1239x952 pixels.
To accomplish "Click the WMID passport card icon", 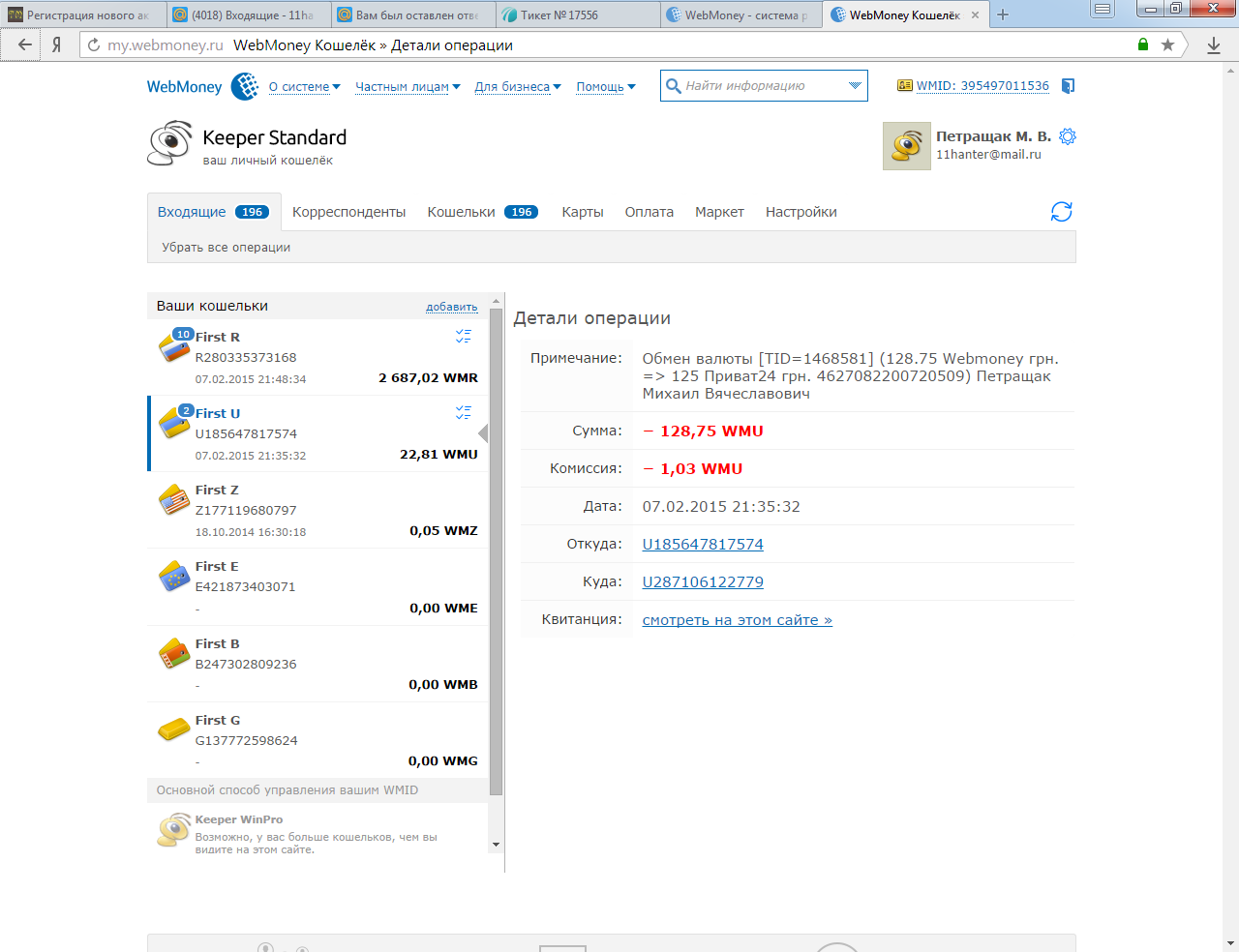I will coord(905,85).
